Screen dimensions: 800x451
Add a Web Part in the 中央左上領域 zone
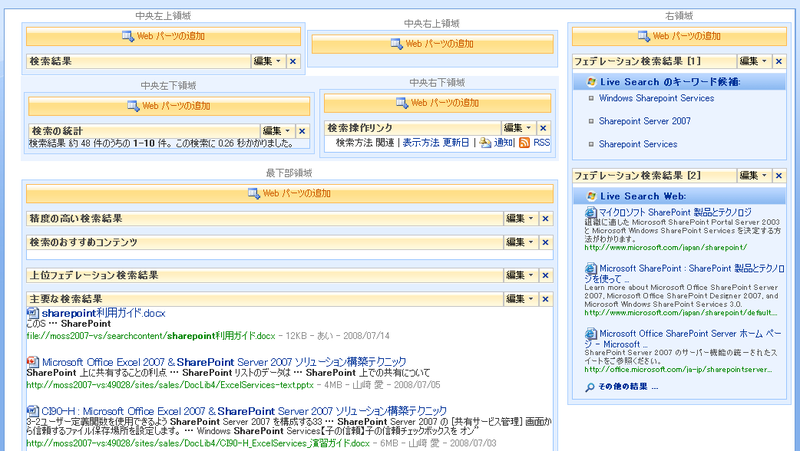(x=163, y=36)
